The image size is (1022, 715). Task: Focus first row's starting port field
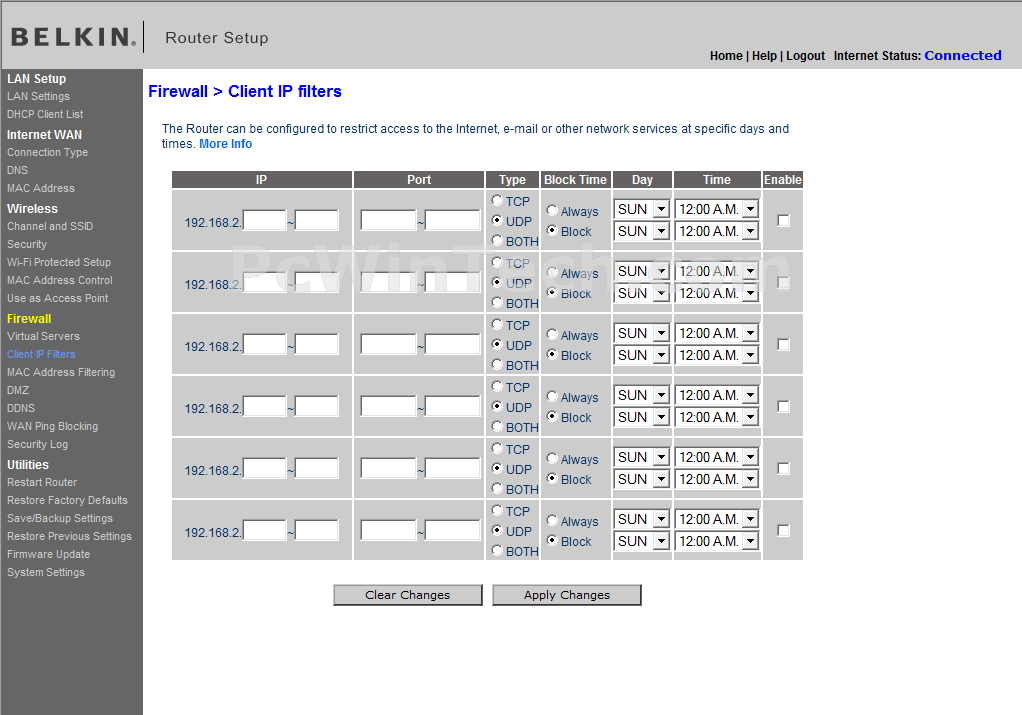pyautogui.click(x=388, y=220)
